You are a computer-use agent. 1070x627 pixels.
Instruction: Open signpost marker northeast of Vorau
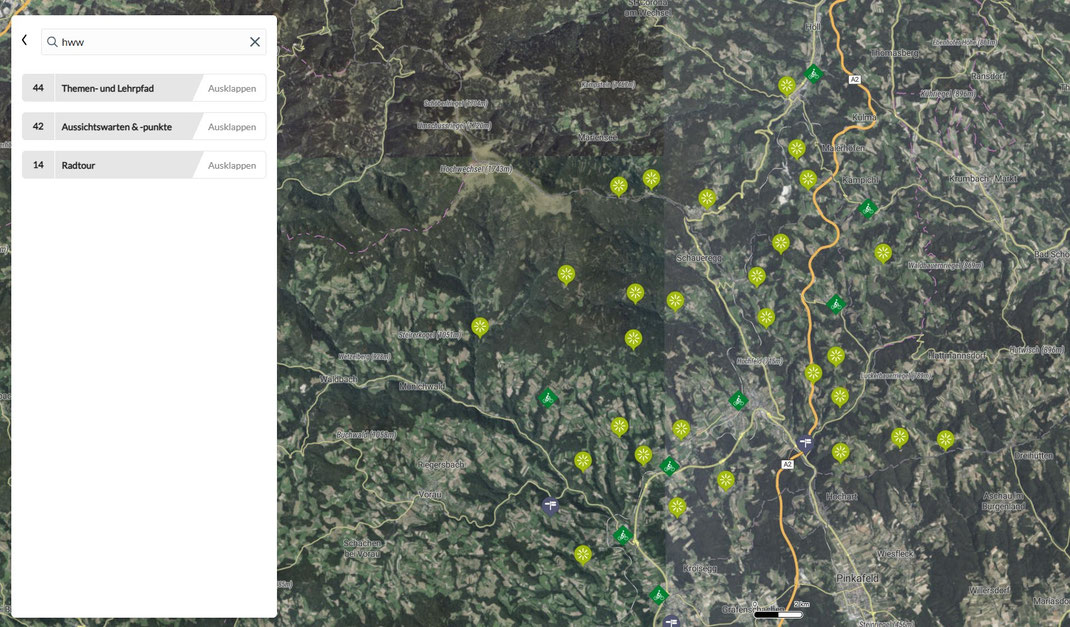[551, 506]
